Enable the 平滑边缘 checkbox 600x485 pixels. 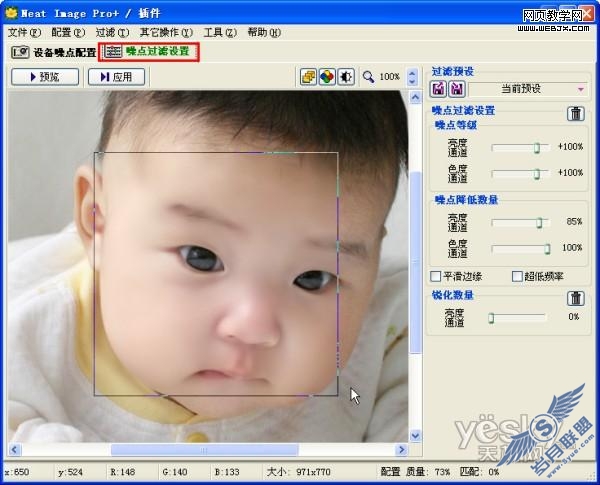pyautogui.click(x=435, y=276)
